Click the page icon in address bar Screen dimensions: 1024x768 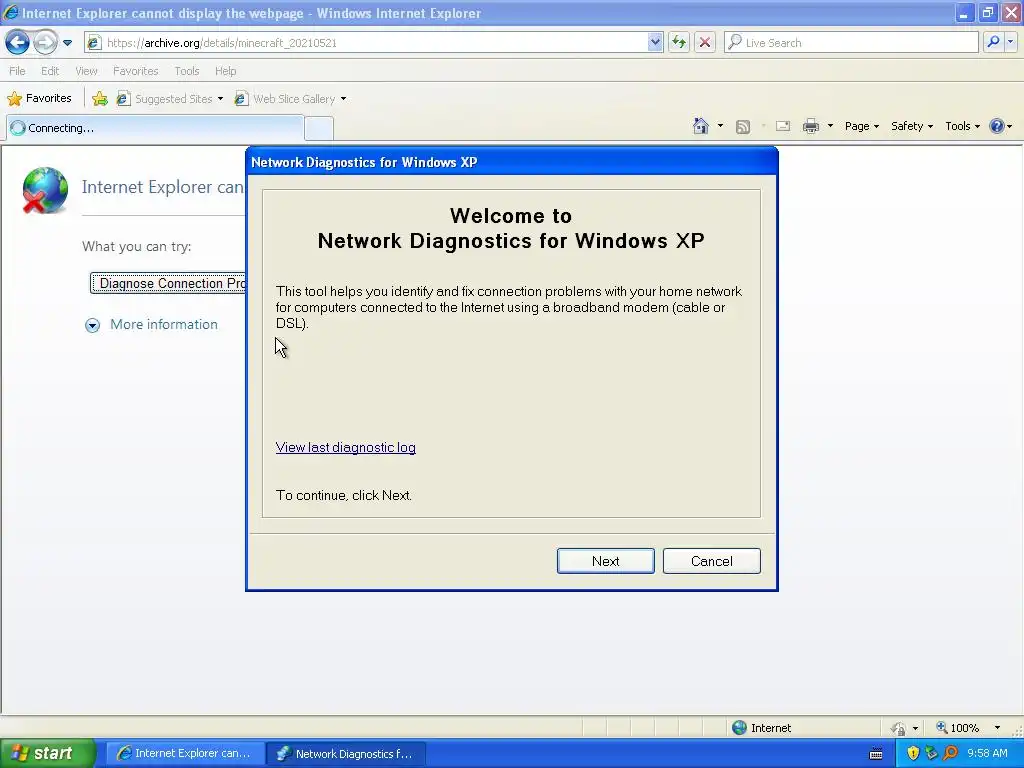coord(94,43)
